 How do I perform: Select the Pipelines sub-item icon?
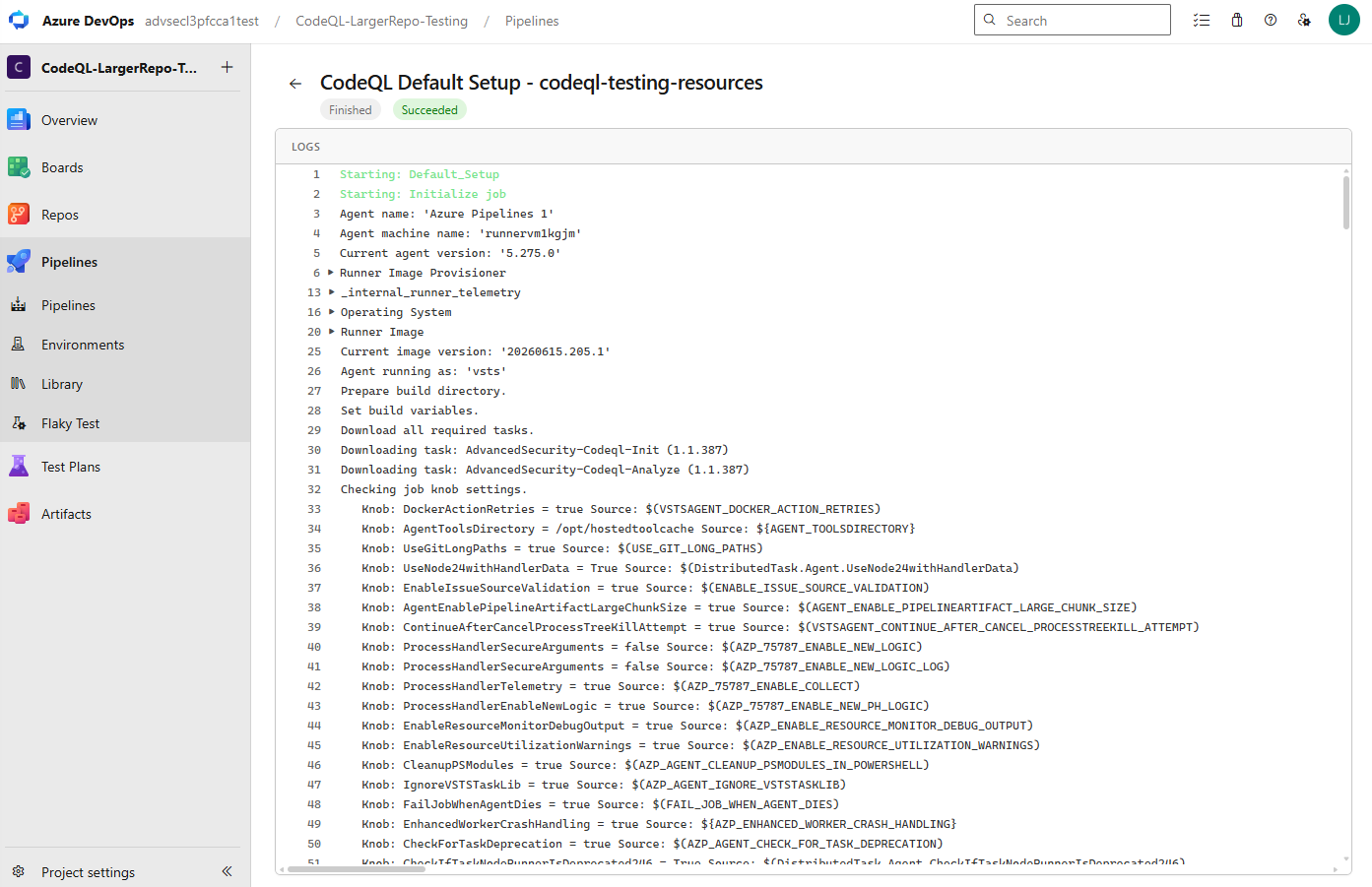[x=19, y=305]
